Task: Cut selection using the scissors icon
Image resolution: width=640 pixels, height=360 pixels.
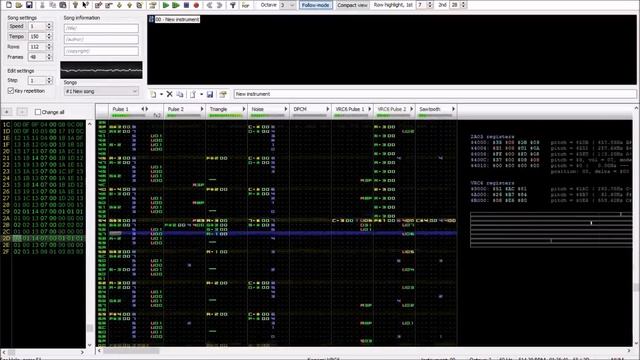Action: [42, 5]
